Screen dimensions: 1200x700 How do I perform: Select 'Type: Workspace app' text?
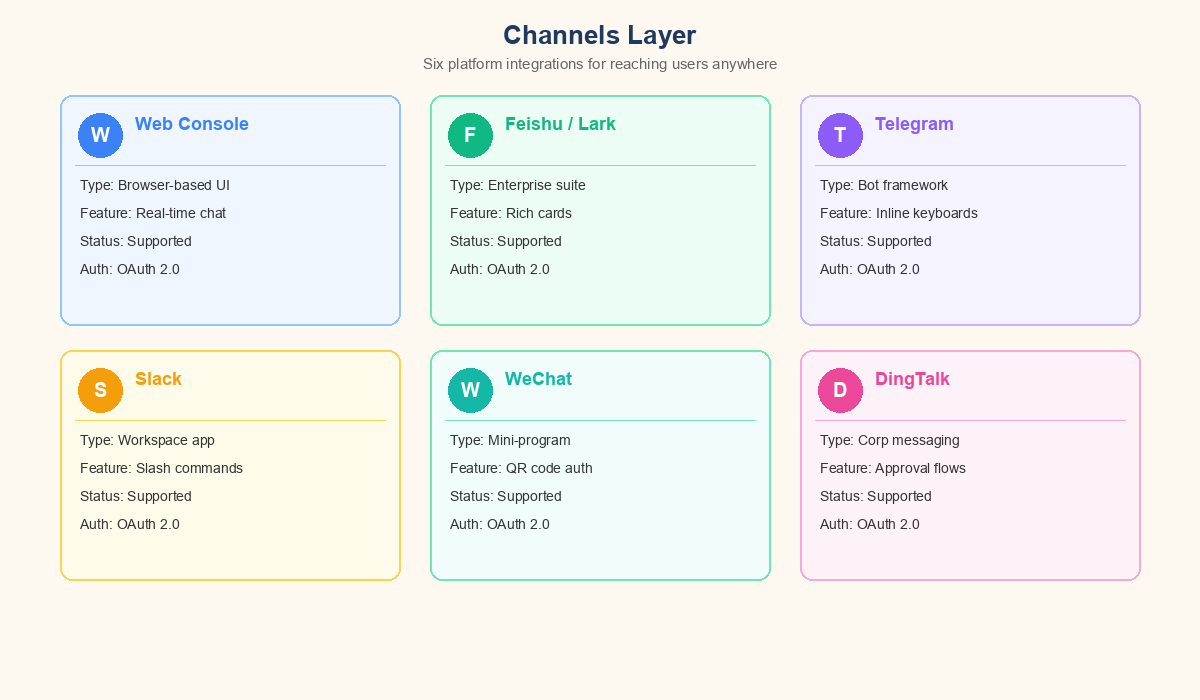[x=147, y=440]
